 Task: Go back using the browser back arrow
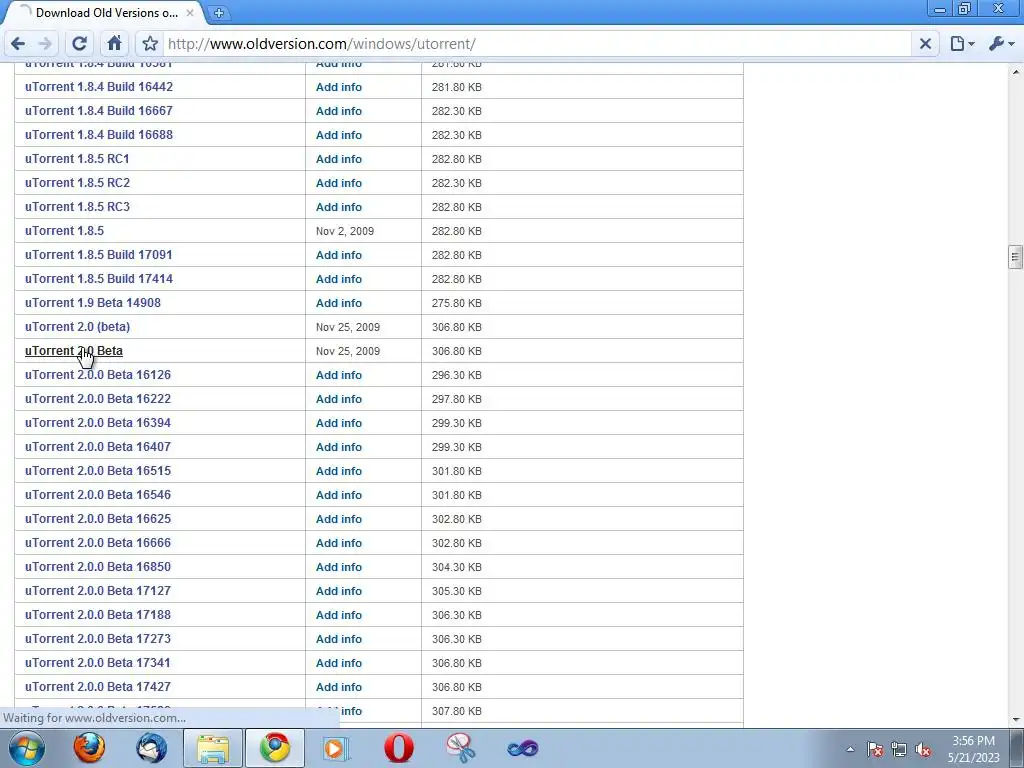[x=18, y=44]
